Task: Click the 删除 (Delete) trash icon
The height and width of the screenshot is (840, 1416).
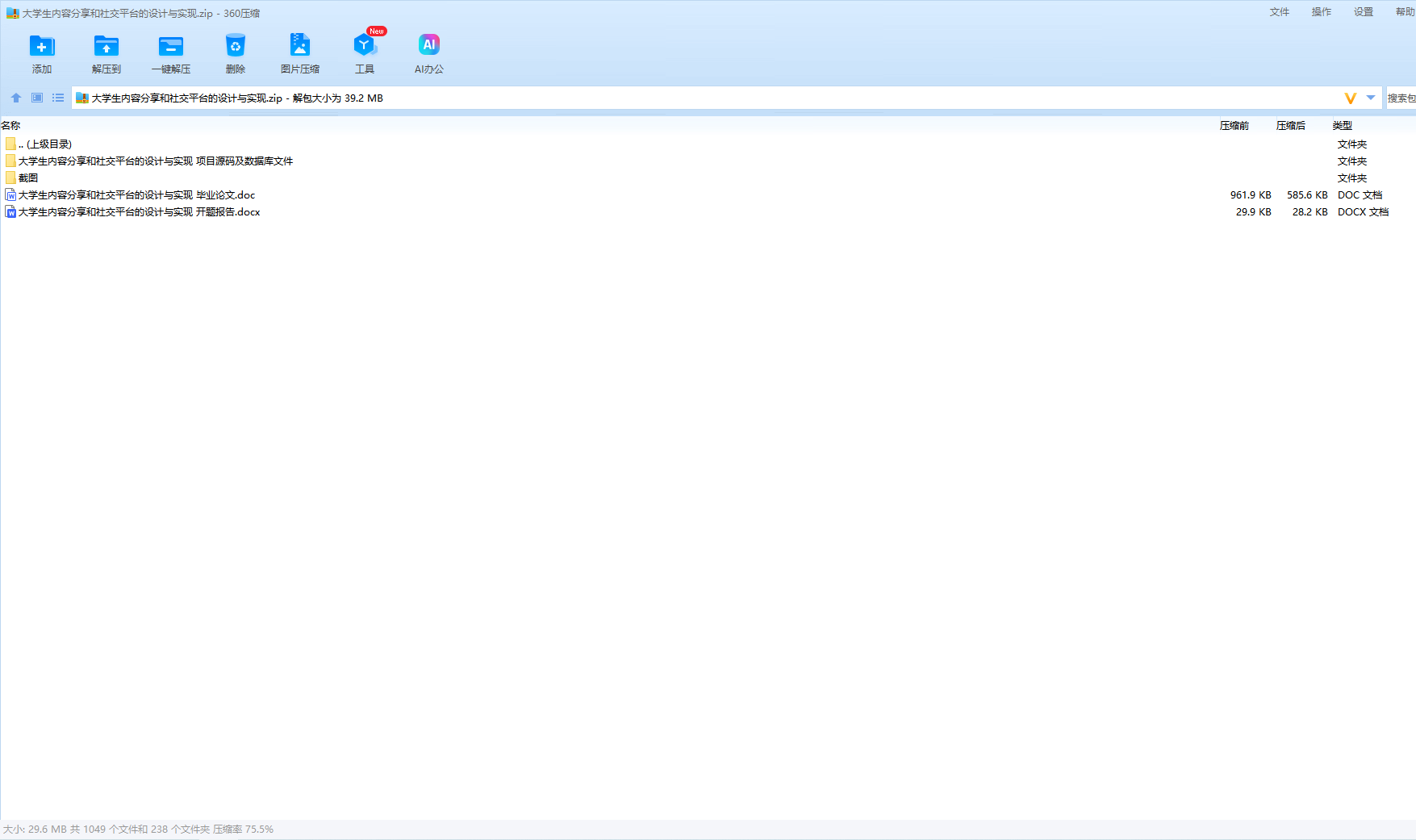Action: point(236,54)
